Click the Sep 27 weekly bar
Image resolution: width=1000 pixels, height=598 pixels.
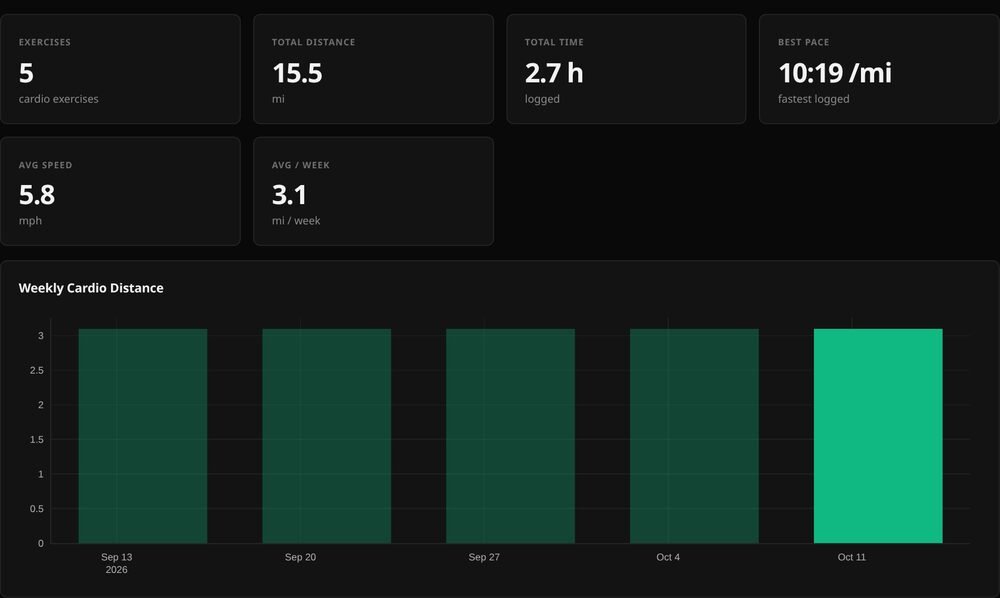click(510, 436)
